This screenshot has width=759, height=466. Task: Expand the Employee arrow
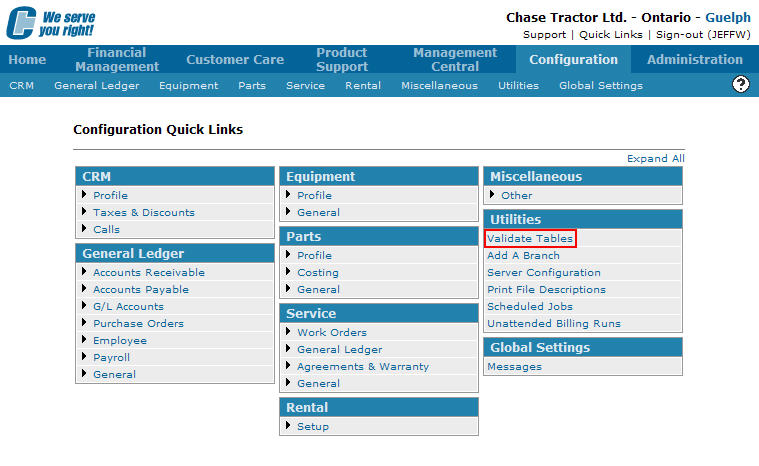coord(84,339)
